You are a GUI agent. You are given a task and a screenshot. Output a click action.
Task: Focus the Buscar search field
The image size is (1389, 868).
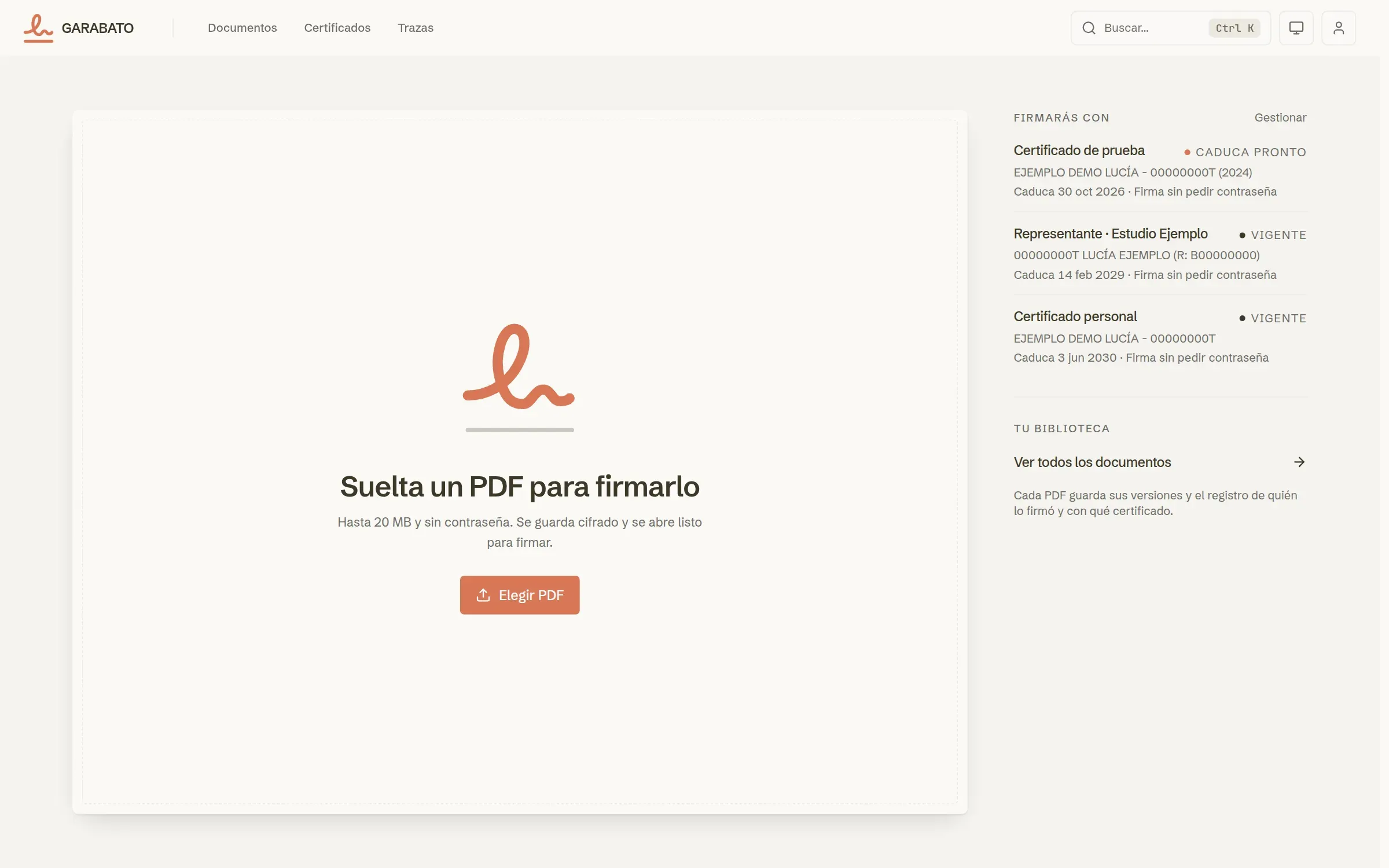[1170, 28]
